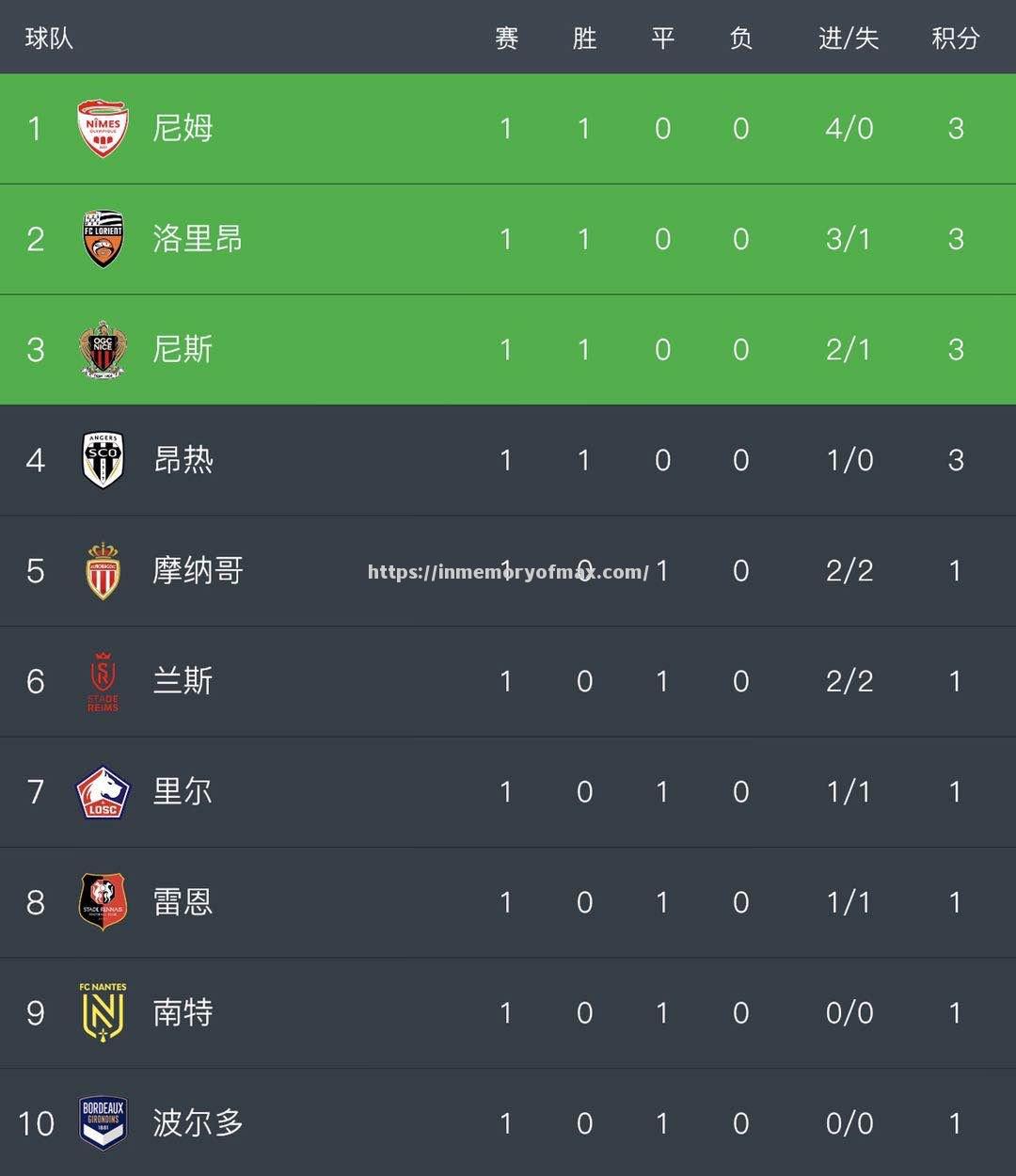Open team 洛里昂 details

tap(198, 239)
